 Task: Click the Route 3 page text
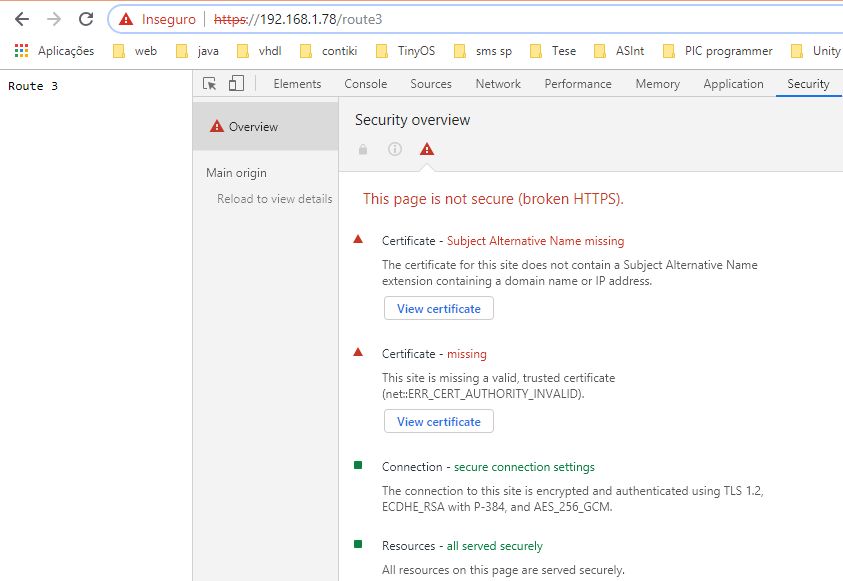33,86
